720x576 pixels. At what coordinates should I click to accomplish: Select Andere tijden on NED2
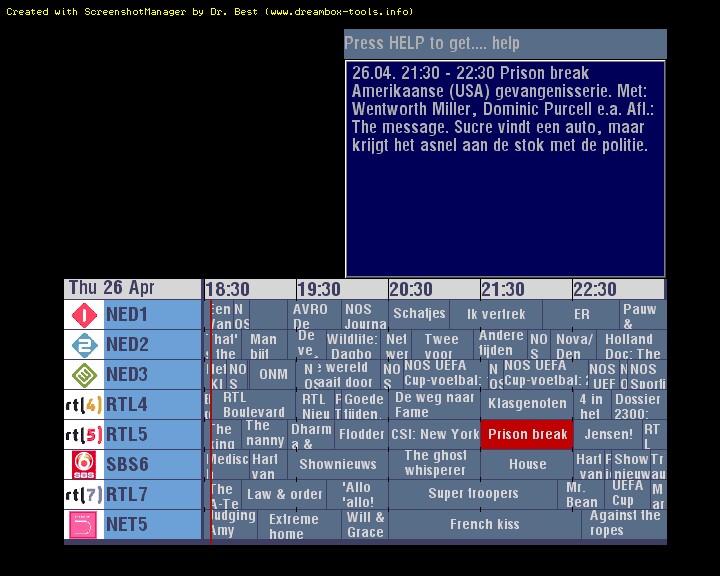pyautogui.click(x=501, y=344)
